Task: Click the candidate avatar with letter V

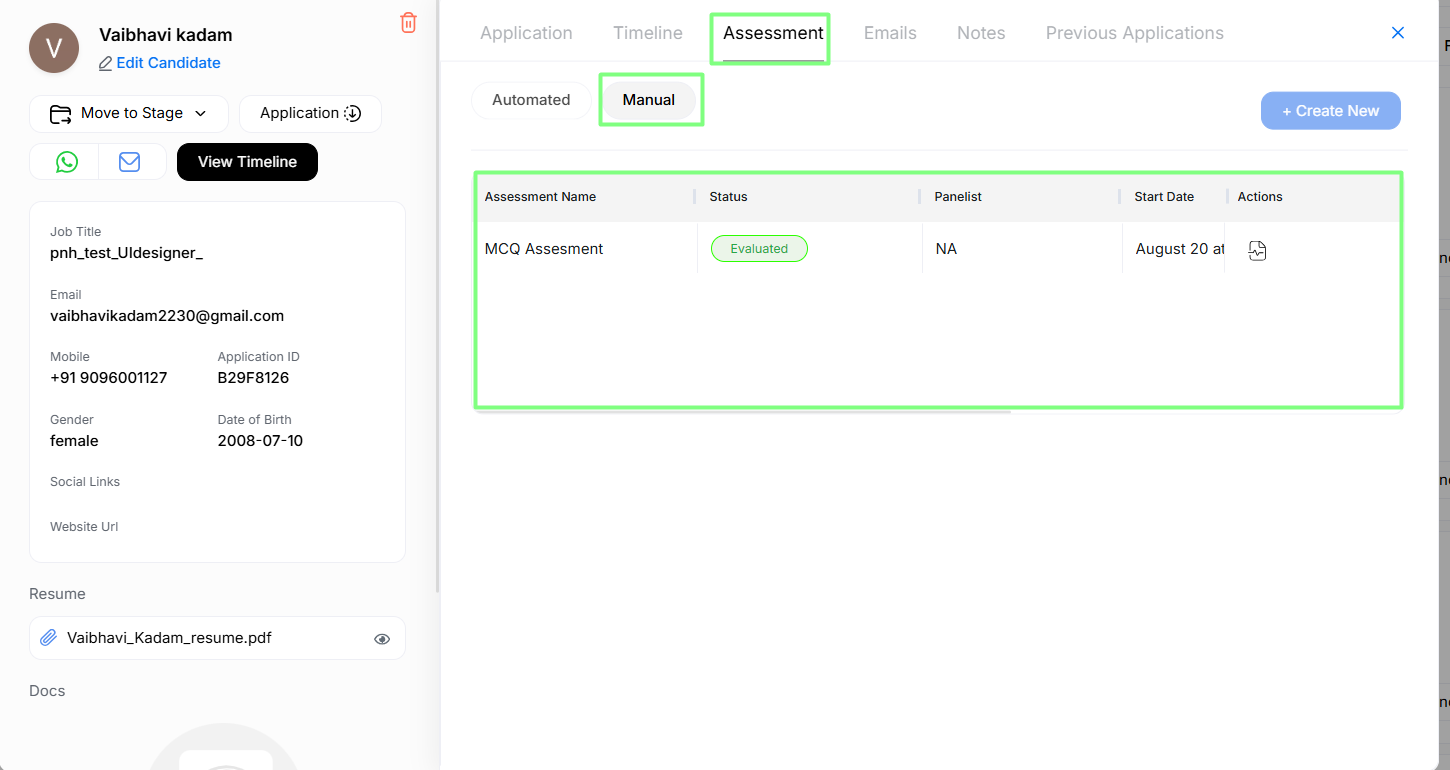Action: pos(54,48)
